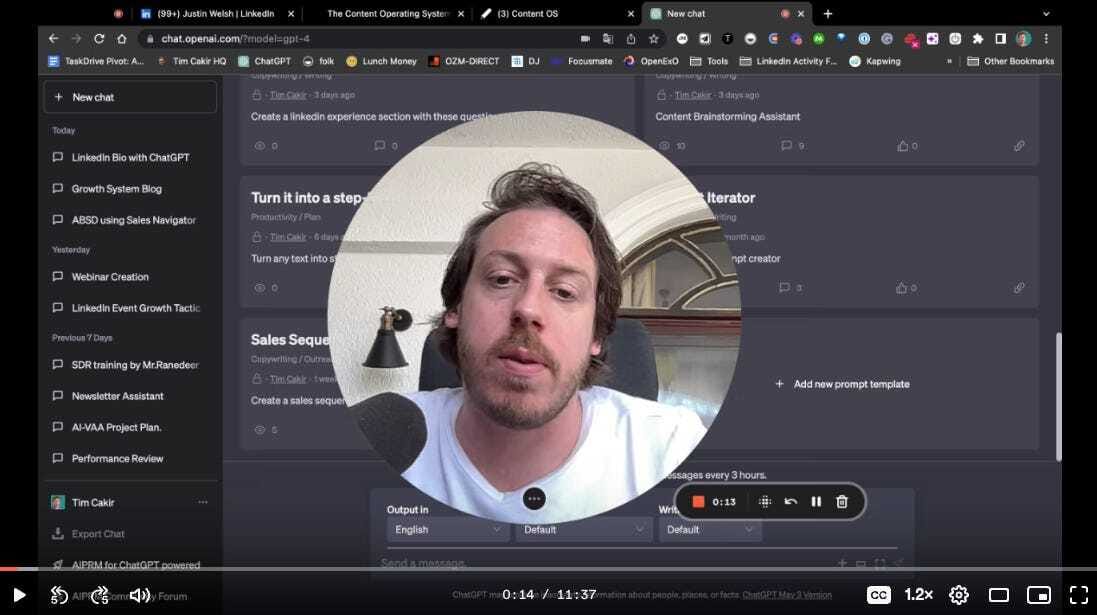Screen dimensions: 1097x615
Task: Play the video
Action: coord(20,595)
